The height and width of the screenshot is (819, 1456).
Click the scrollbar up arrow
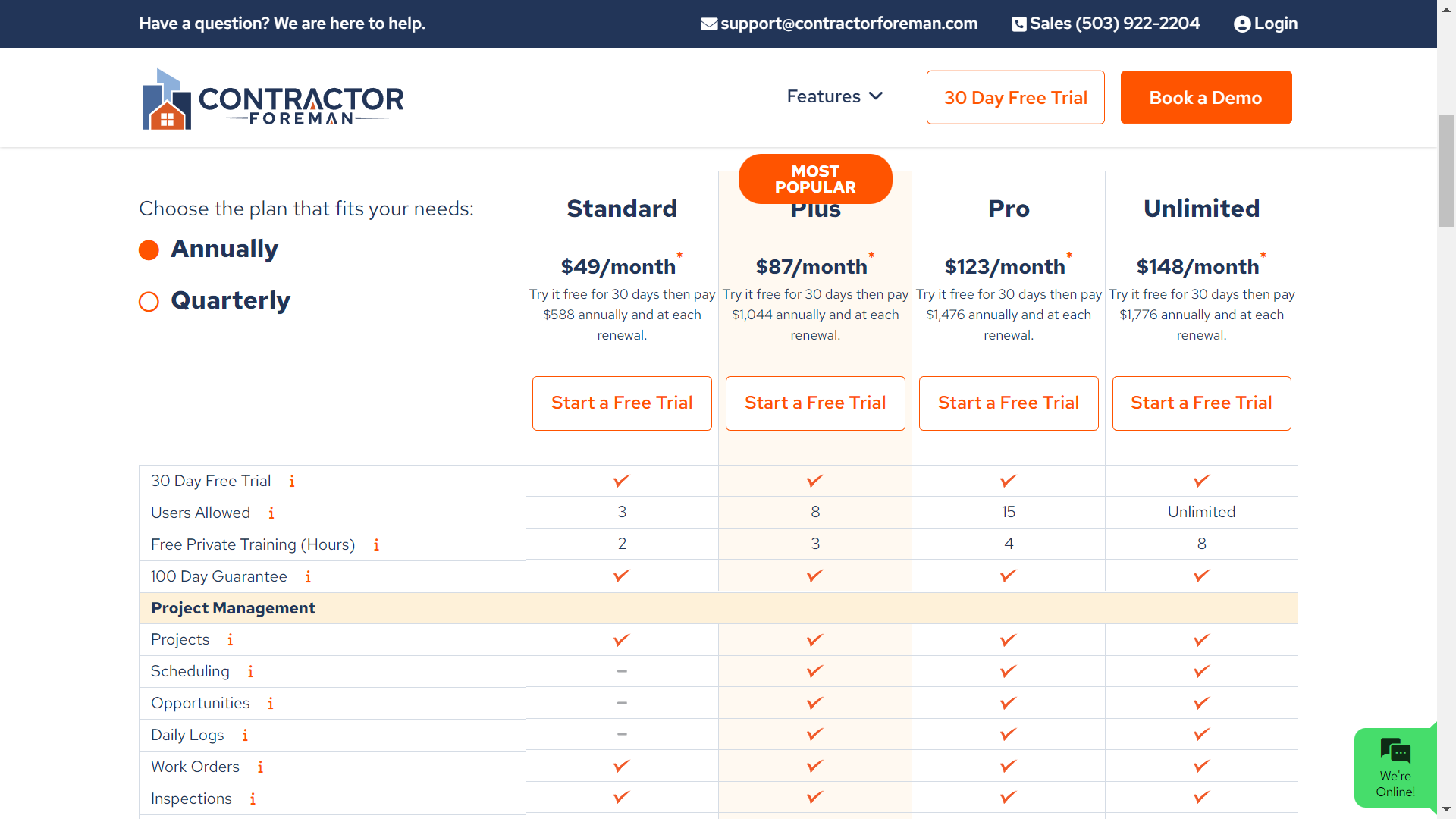pyautogui.click(x=1447, y=10)
